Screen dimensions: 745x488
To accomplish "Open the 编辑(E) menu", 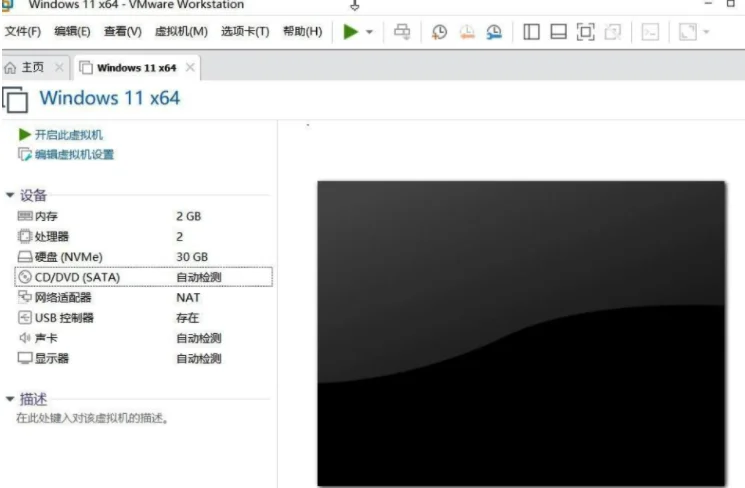I will point(72,32).
